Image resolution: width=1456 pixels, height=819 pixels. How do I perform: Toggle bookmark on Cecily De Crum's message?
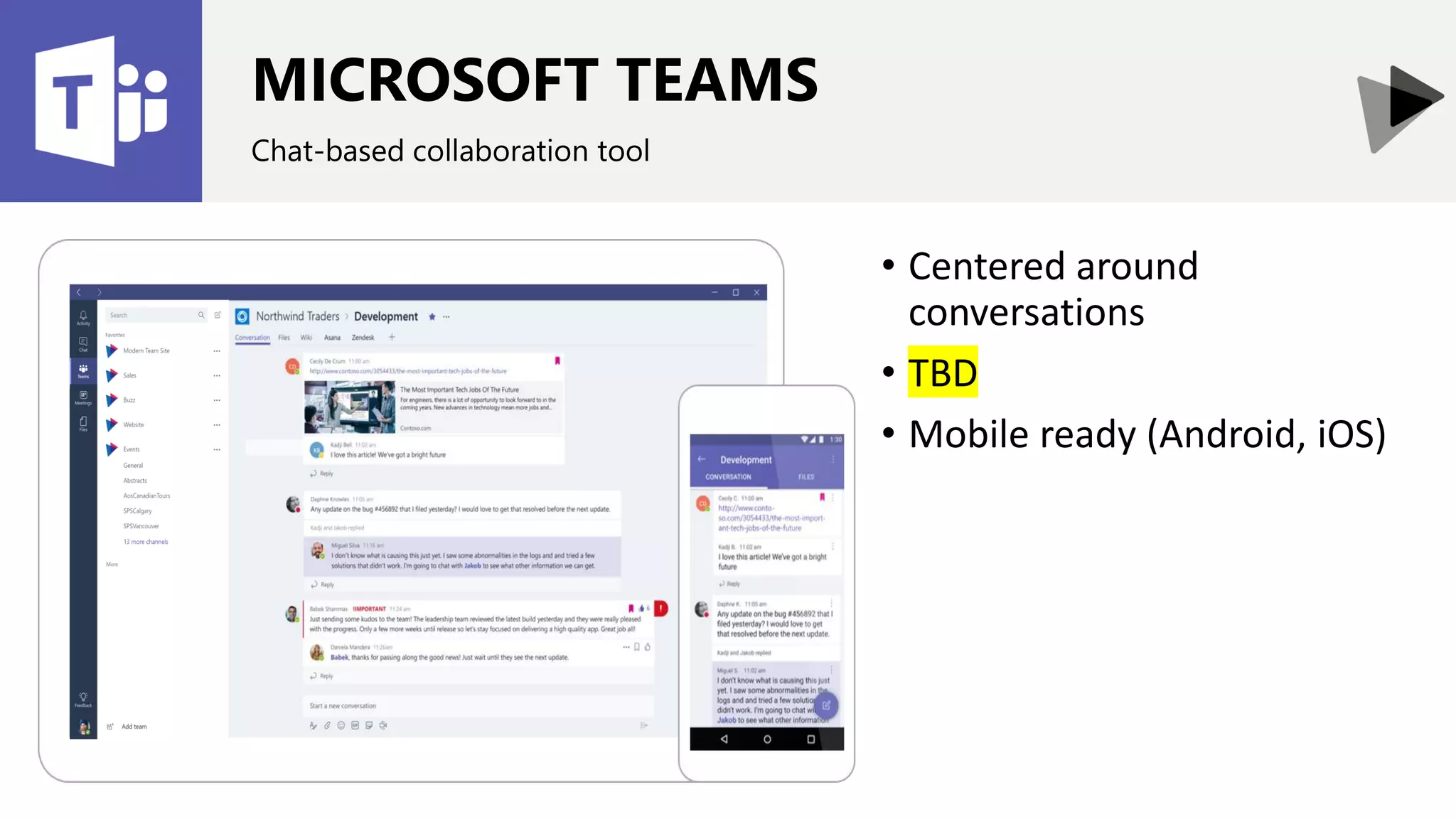pyautogui.click(x=557, y=361)
